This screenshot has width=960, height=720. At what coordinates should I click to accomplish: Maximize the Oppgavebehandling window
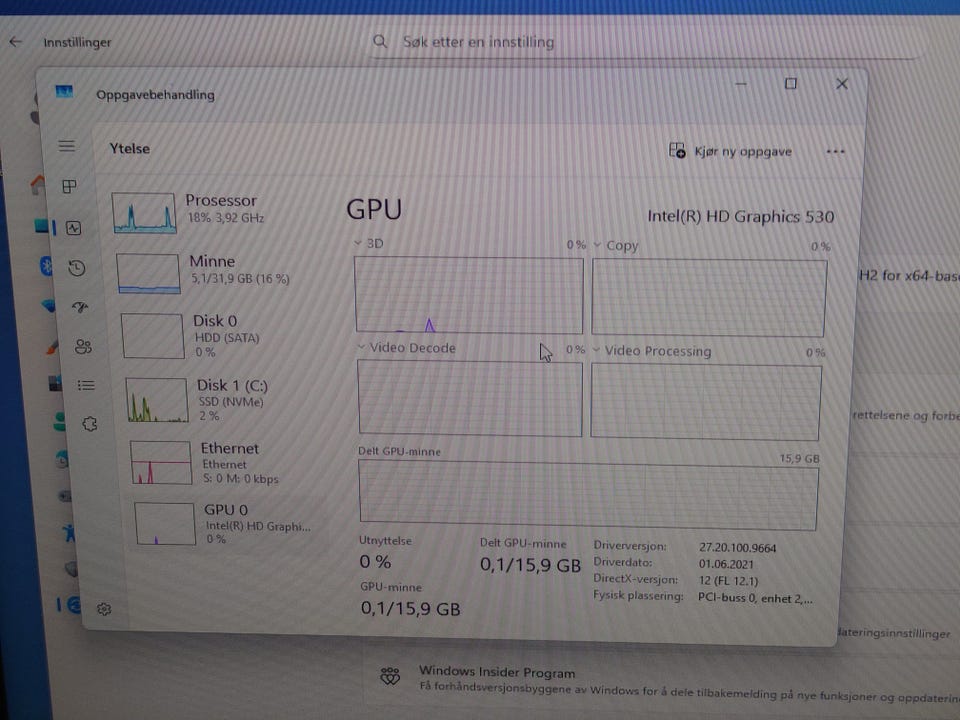(x=791, y=83)
